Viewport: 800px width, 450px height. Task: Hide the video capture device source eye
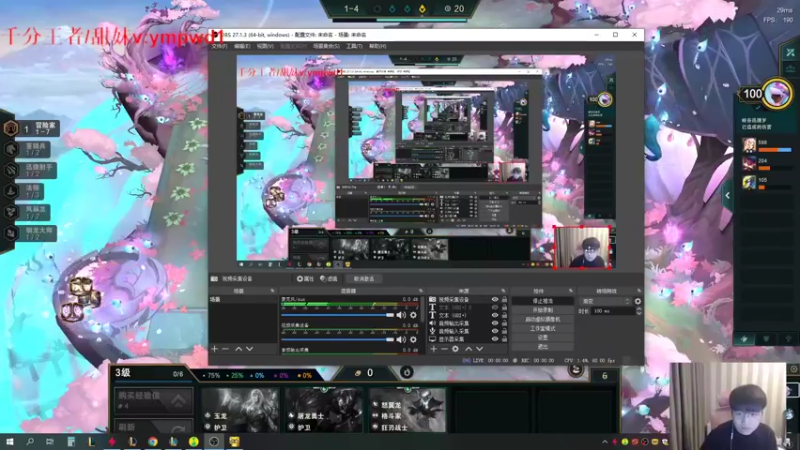[x=494, y=299]
